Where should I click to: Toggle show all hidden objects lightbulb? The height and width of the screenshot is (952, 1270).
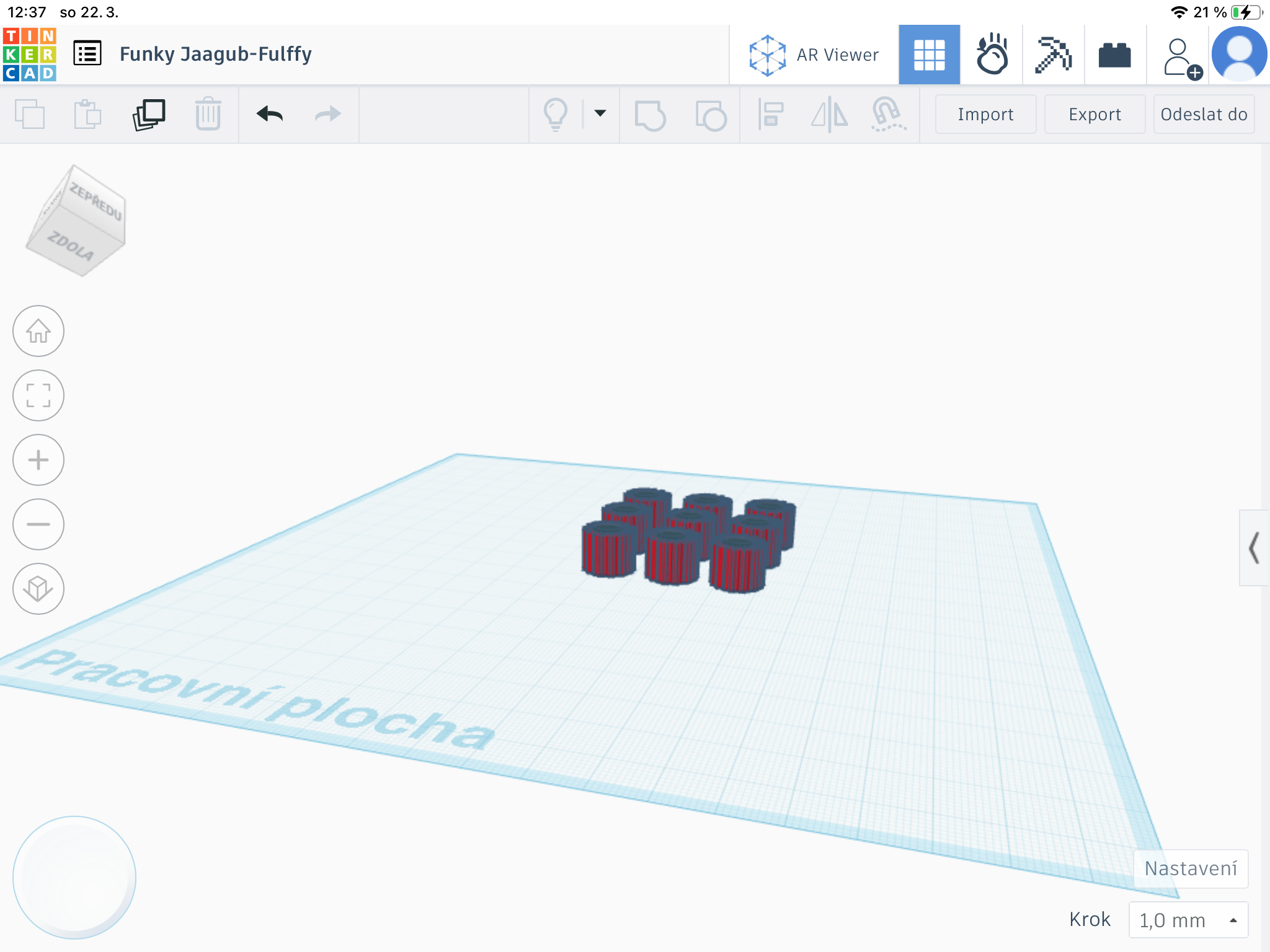[x=556, y=114]
